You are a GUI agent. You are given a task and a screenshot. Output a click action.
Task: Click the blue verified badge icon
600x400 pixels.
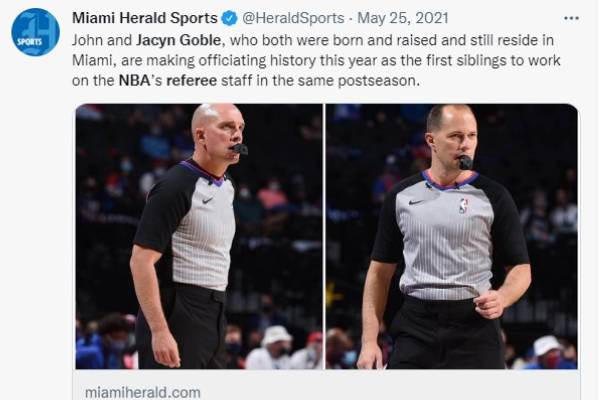(x=230, y=18)
